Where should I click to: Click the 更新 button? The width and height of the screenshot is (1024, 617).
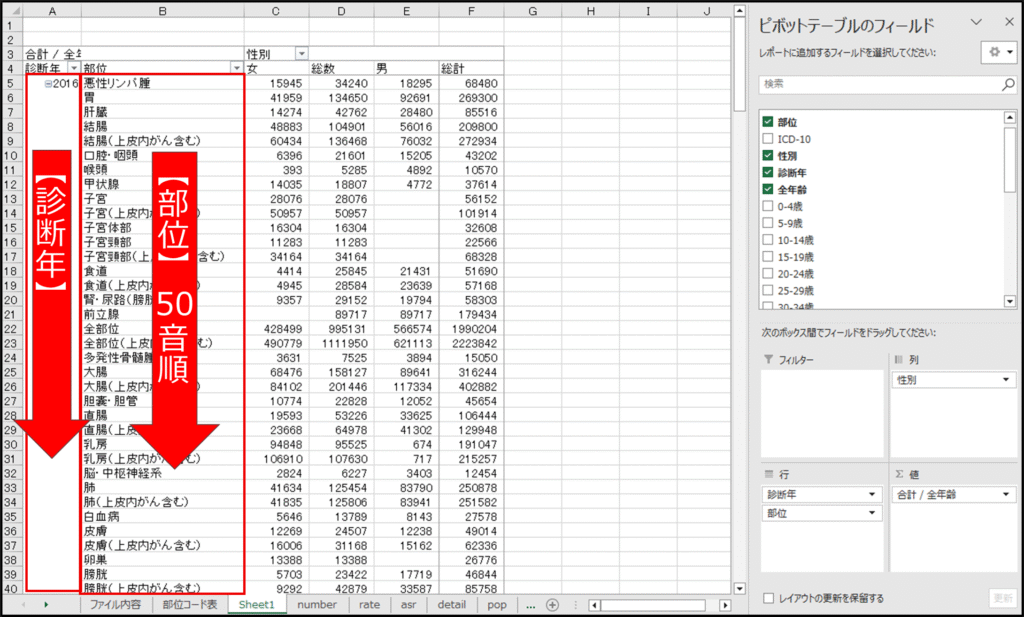click(x=1002, y=598)
